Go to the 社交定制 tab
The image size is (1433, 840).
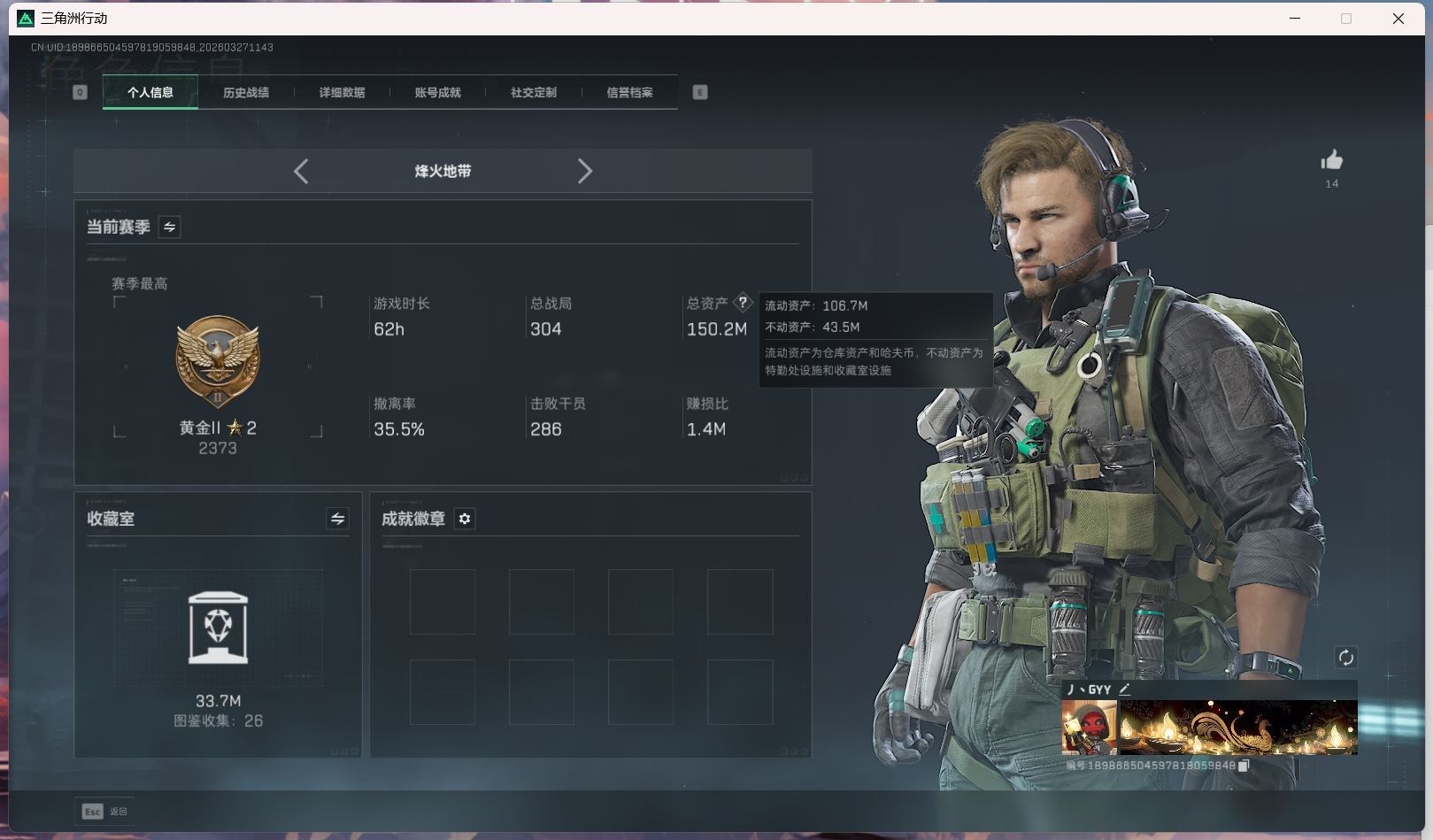[x=533, y=92]
